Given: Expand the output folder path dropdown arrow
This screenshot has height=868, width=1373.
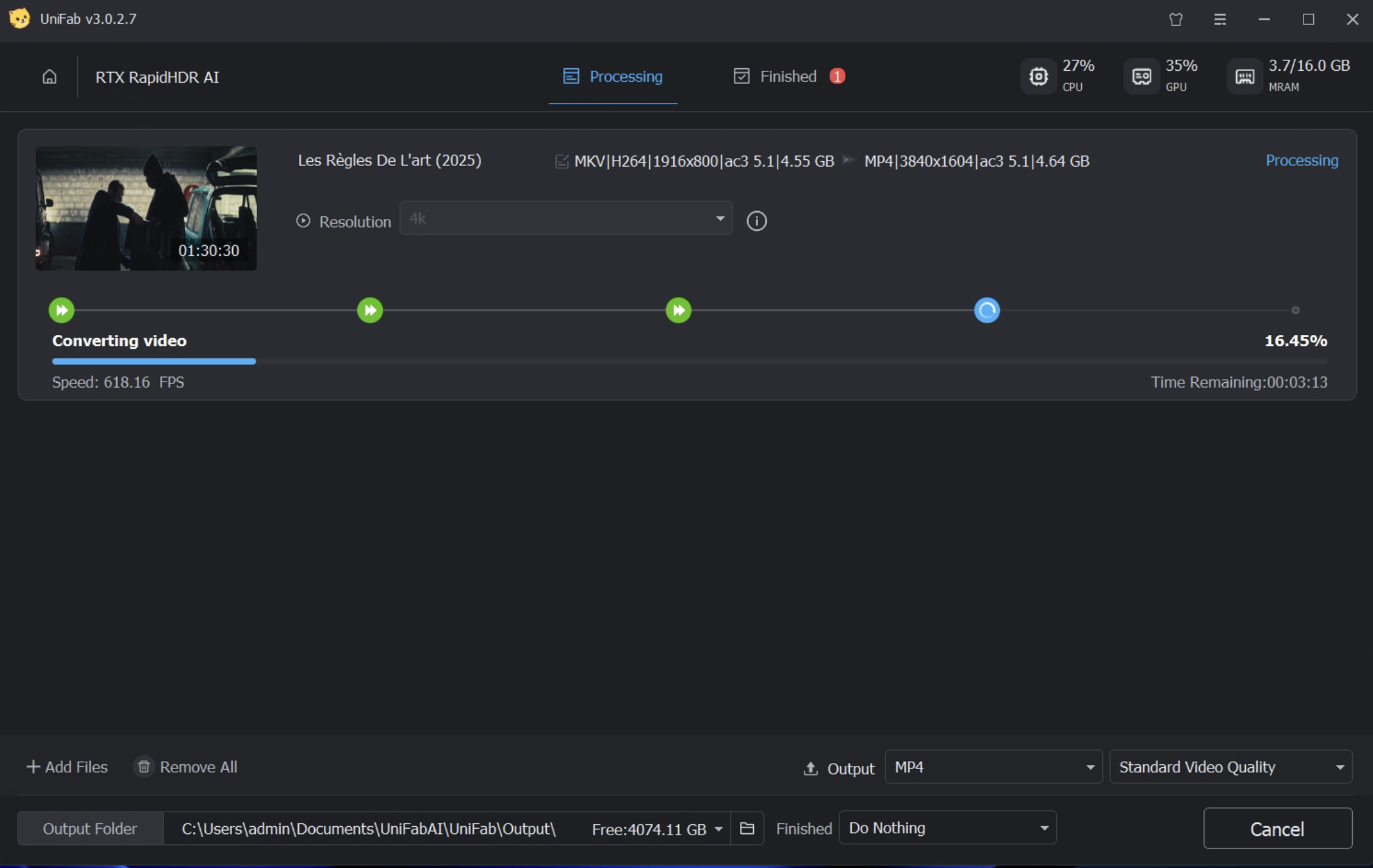Looking at the screenshot, I should [x=719, y=829].
